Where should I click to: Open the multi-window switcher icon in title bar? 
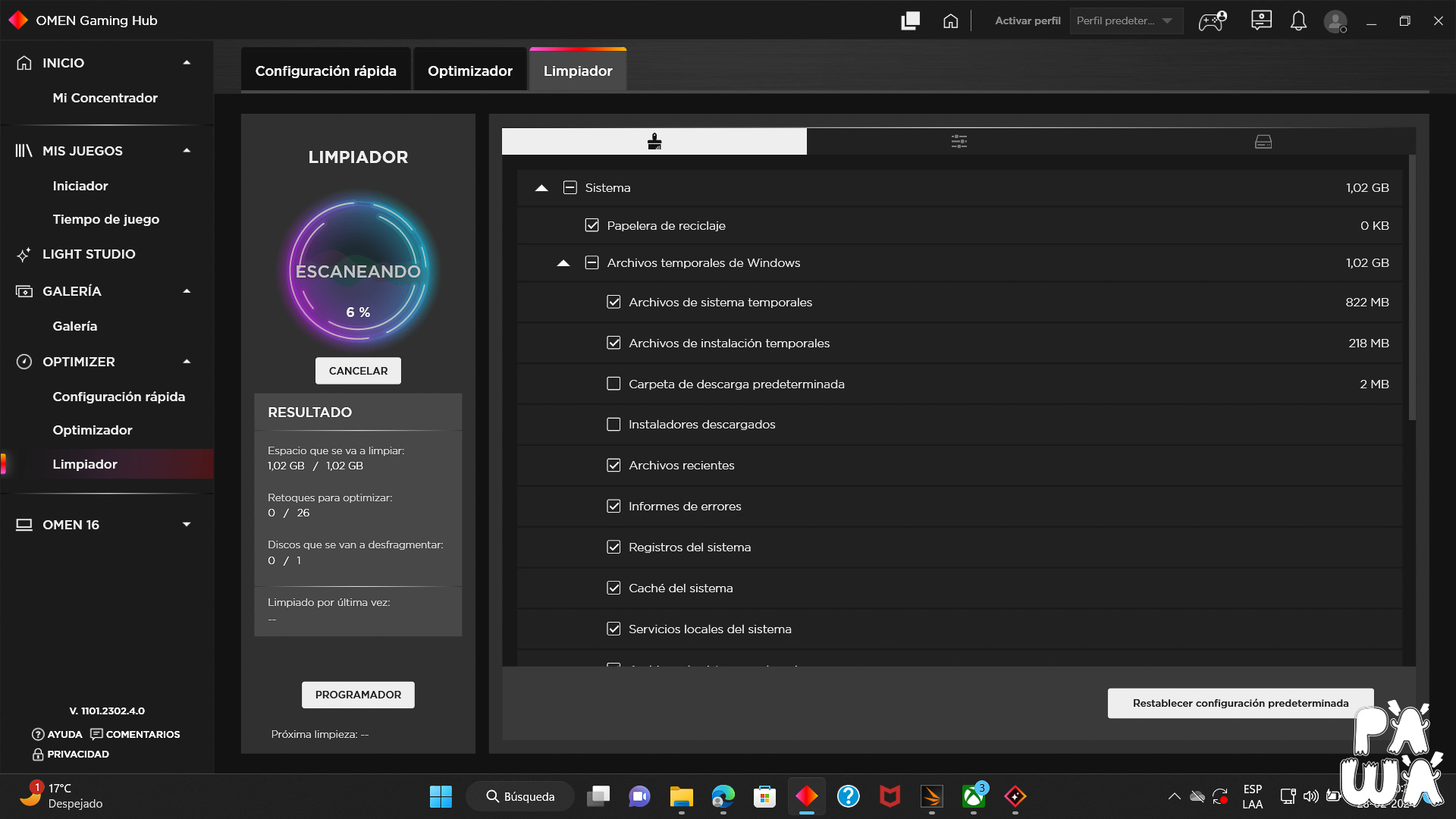(x=911, y=20)
